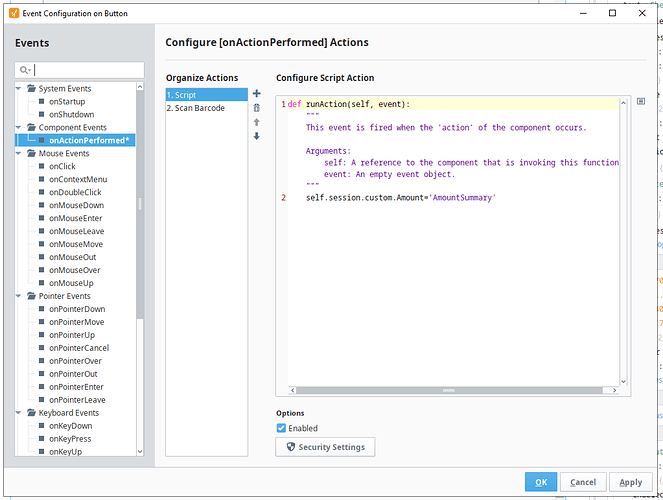Select the onStartup event

tap(67, 101)
